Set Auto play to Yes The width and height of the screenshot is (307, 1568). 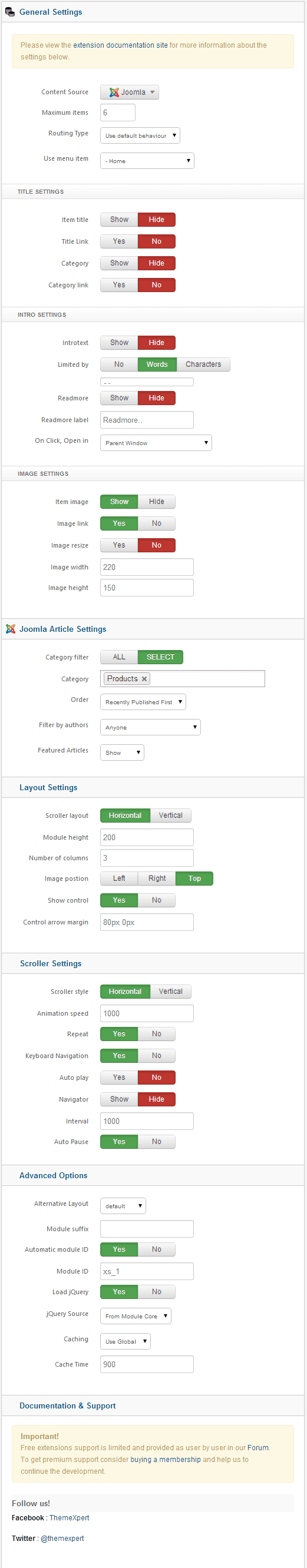[x=120, y=1078]
